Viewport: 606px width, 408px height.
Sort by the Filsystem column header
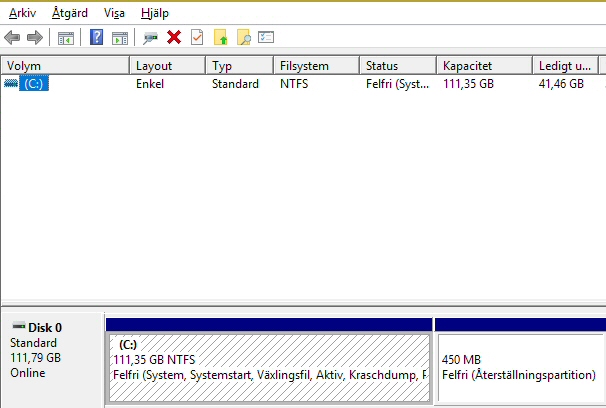pyautogui.click(x=317, y=66)
